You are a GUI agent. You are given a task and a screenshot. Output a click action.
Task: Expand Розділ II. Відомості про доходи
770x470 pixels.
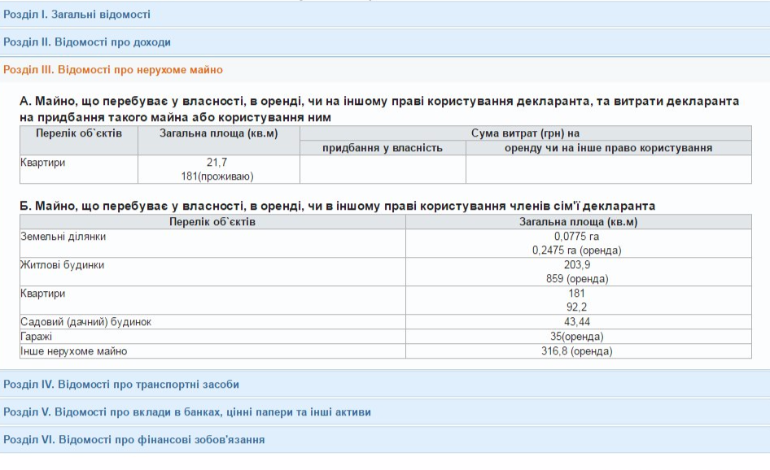tap(87, 42)
